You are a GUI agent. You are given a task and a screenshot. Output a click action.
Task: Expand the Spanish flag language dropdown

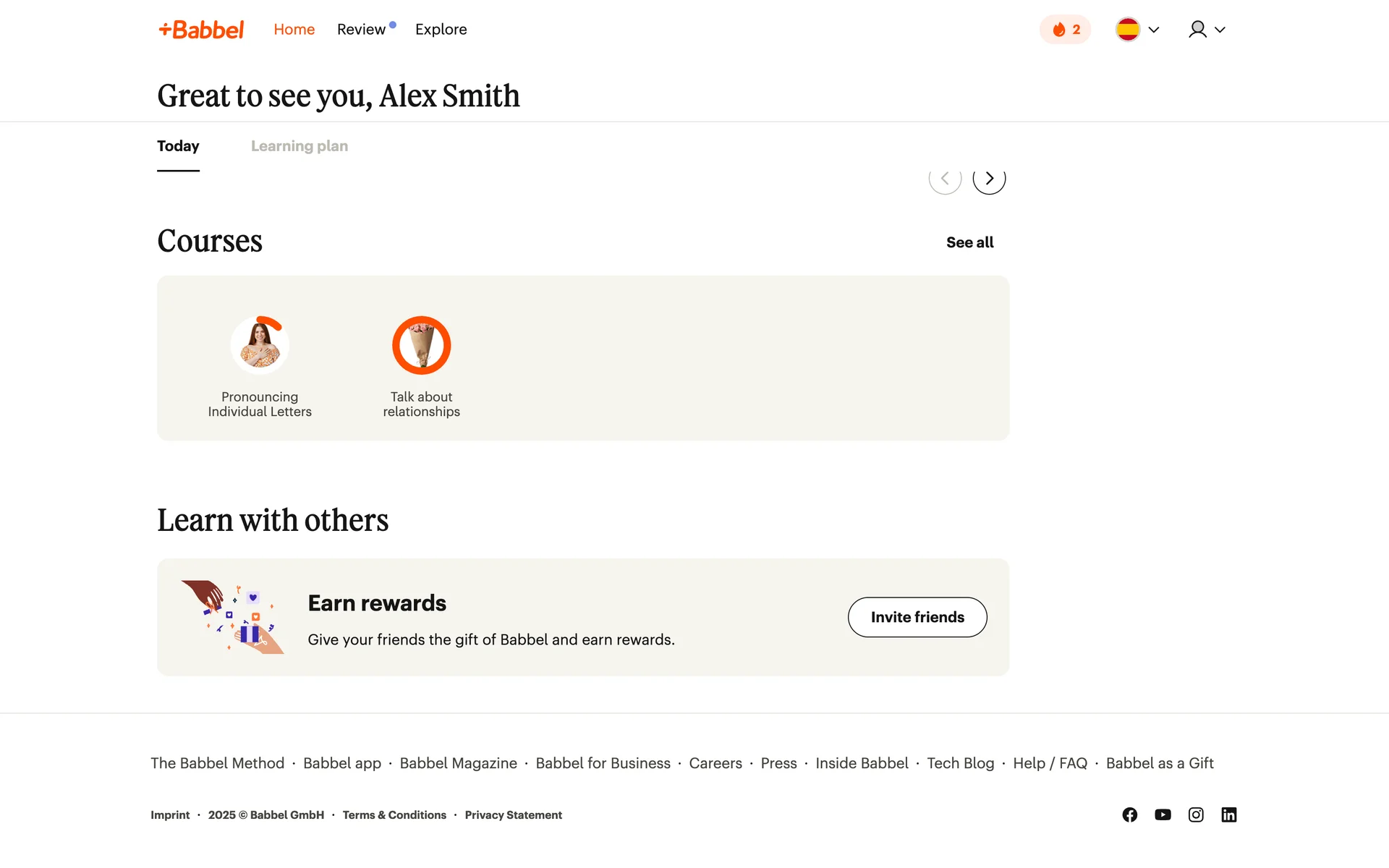[x=1137, y=30]
